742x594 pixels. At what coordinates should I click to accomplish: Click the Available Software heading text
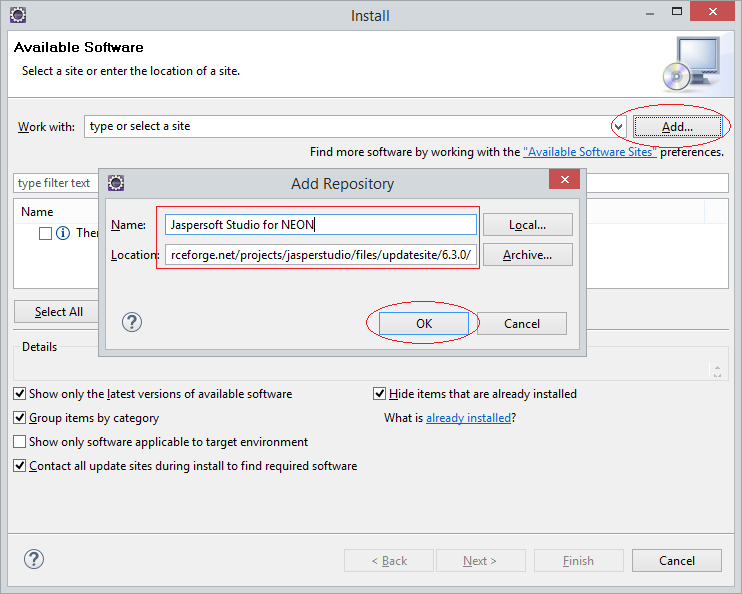pyautogui.click(x=79, y=47)
